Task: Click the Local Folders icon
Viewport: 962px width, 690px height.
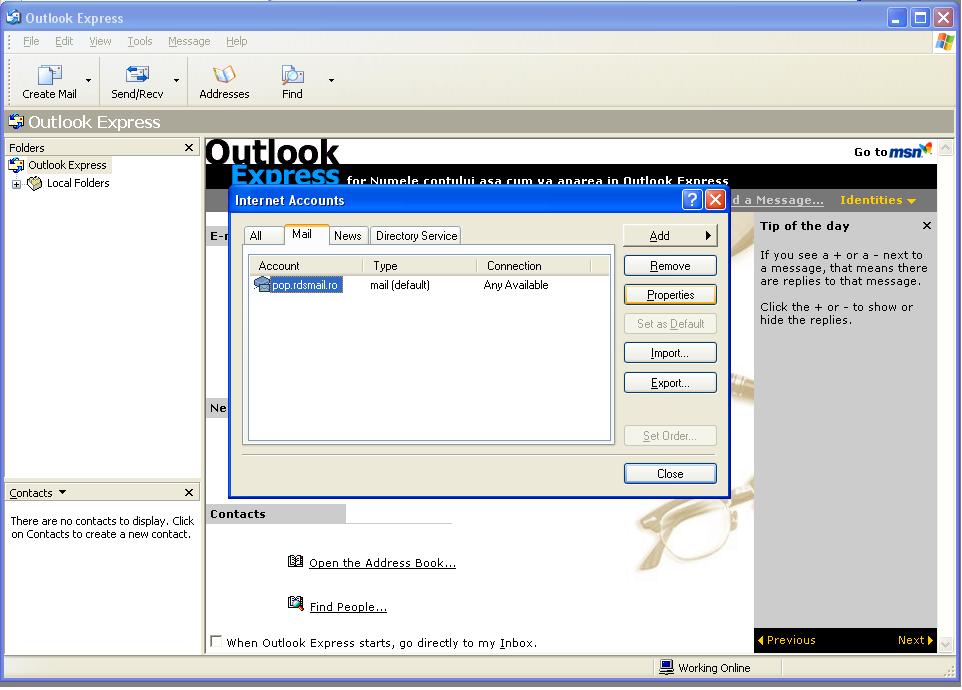Action: (x=35, y=183)
